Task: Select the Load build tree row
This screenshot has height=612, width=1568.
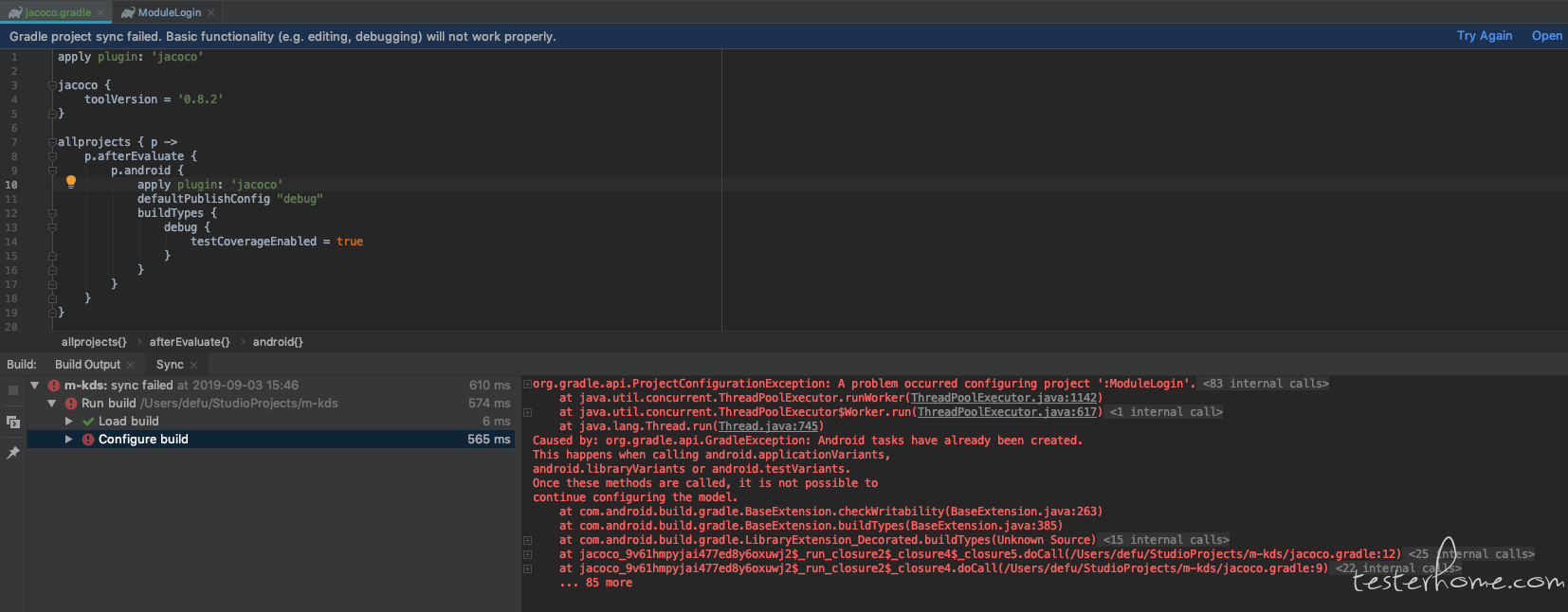Action: click(x=271, y=422)
